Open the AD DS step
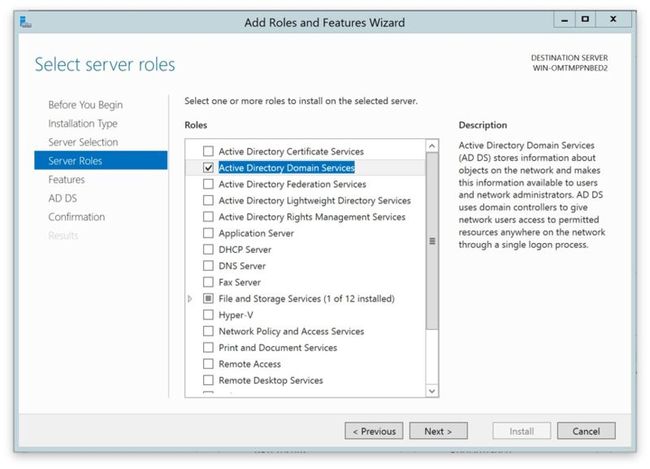650x469 pixels. (63, 198)
